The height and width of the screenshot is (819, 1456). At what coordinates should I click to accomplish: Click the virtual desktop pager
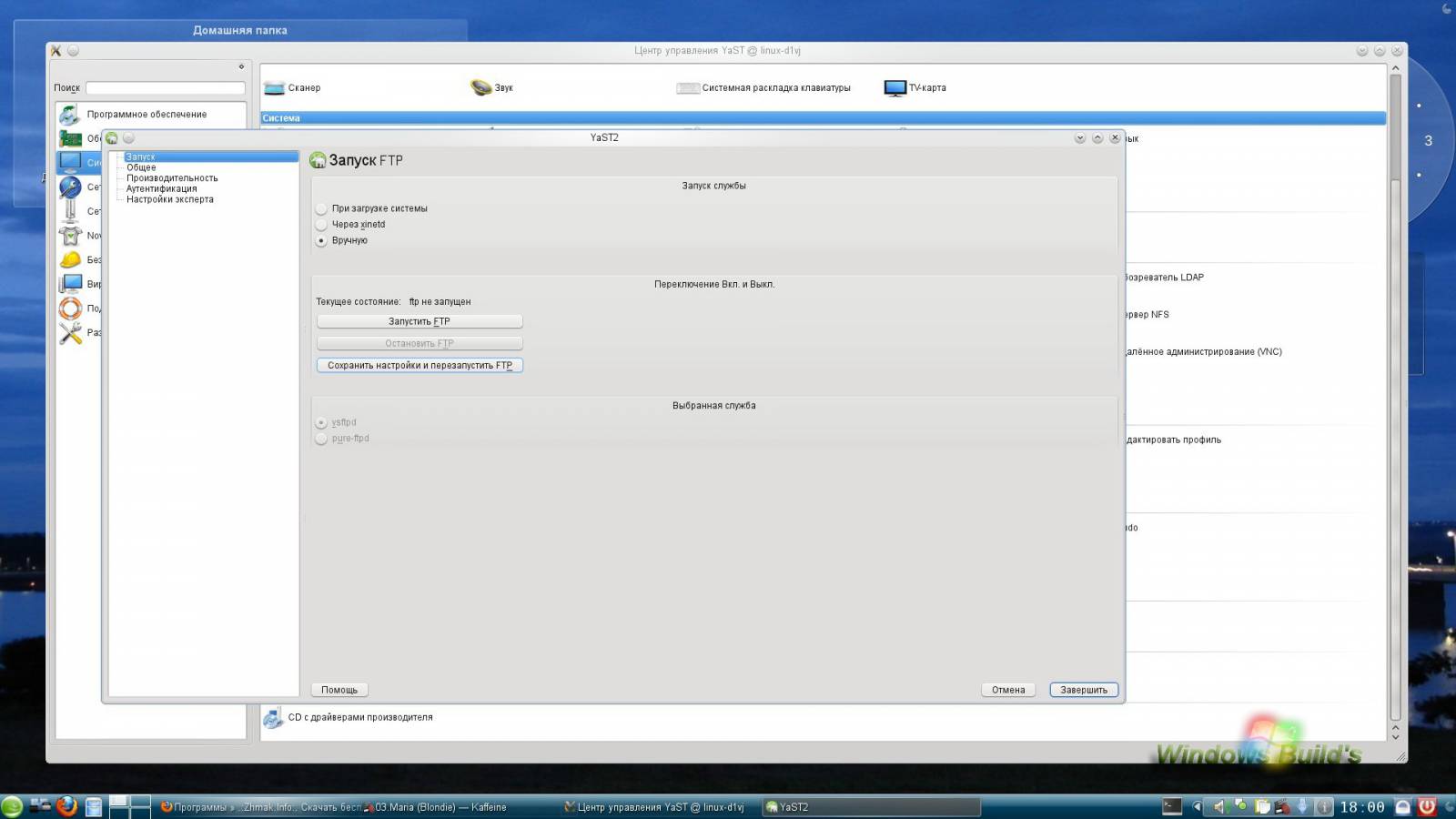click(x=130, y=806)
